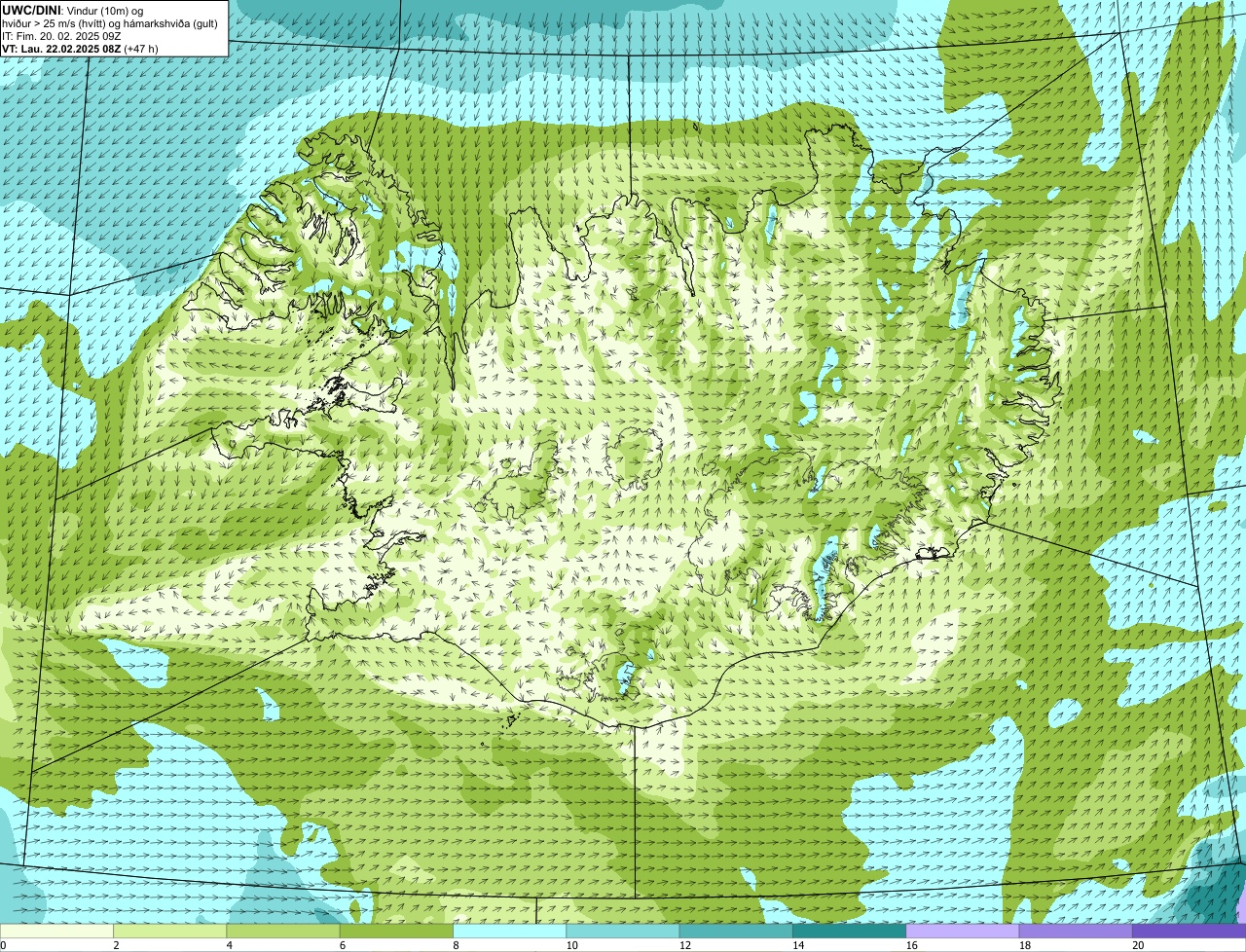Click the light cyan swatch between 8 and 10
1246x952 pixels.
(x=509, y=931)
